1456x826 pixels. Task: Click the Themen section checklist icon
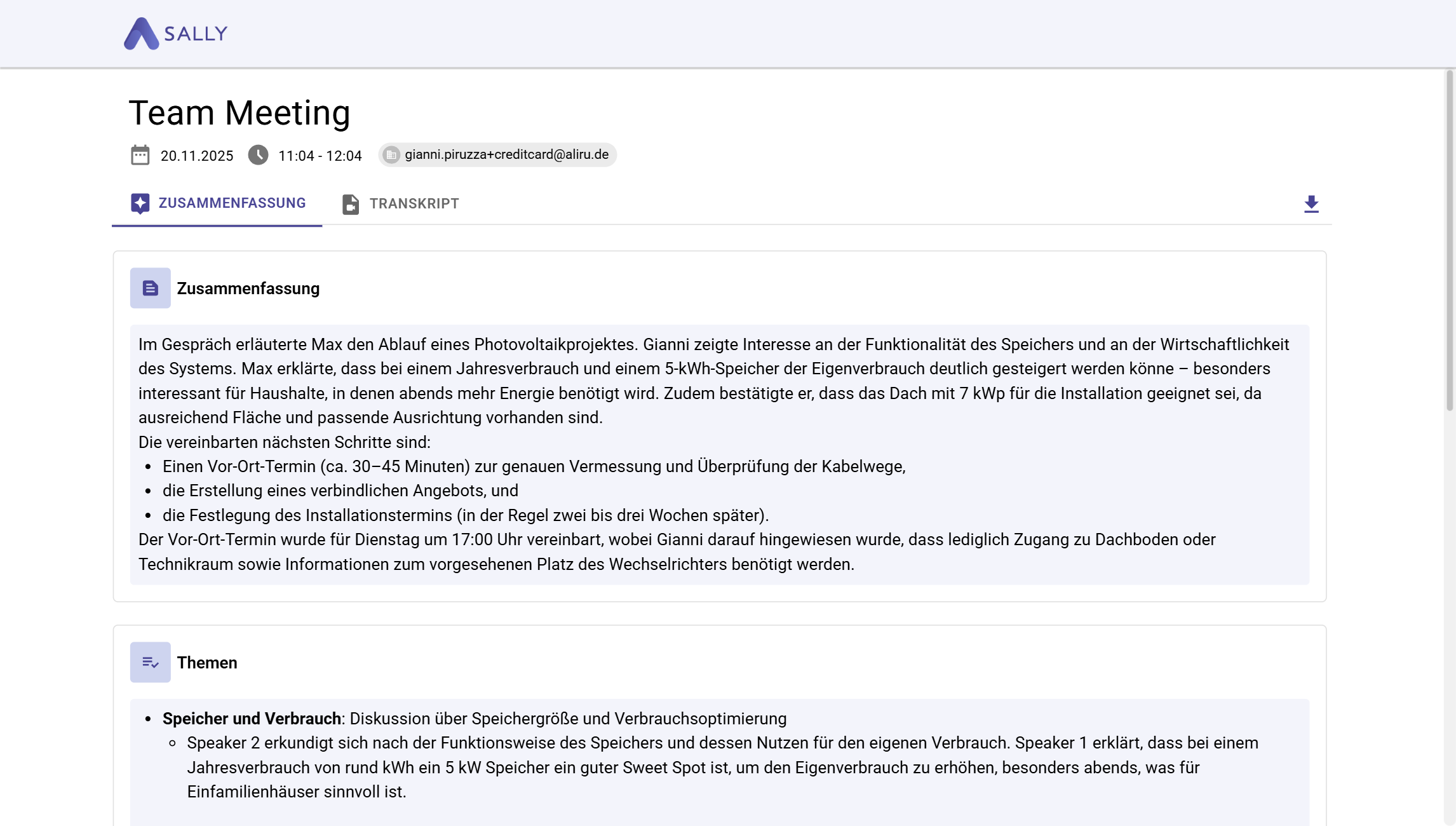(150, 662)
